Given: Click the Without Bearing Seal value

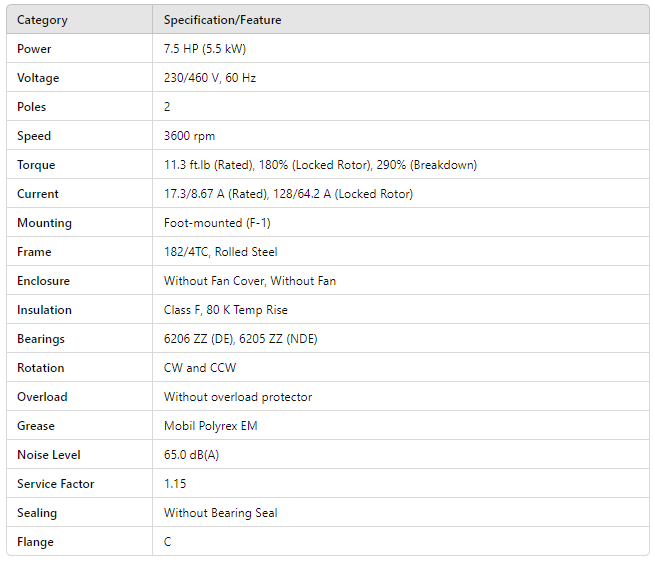Looking at the screenshot, I should tap(220, 513).
